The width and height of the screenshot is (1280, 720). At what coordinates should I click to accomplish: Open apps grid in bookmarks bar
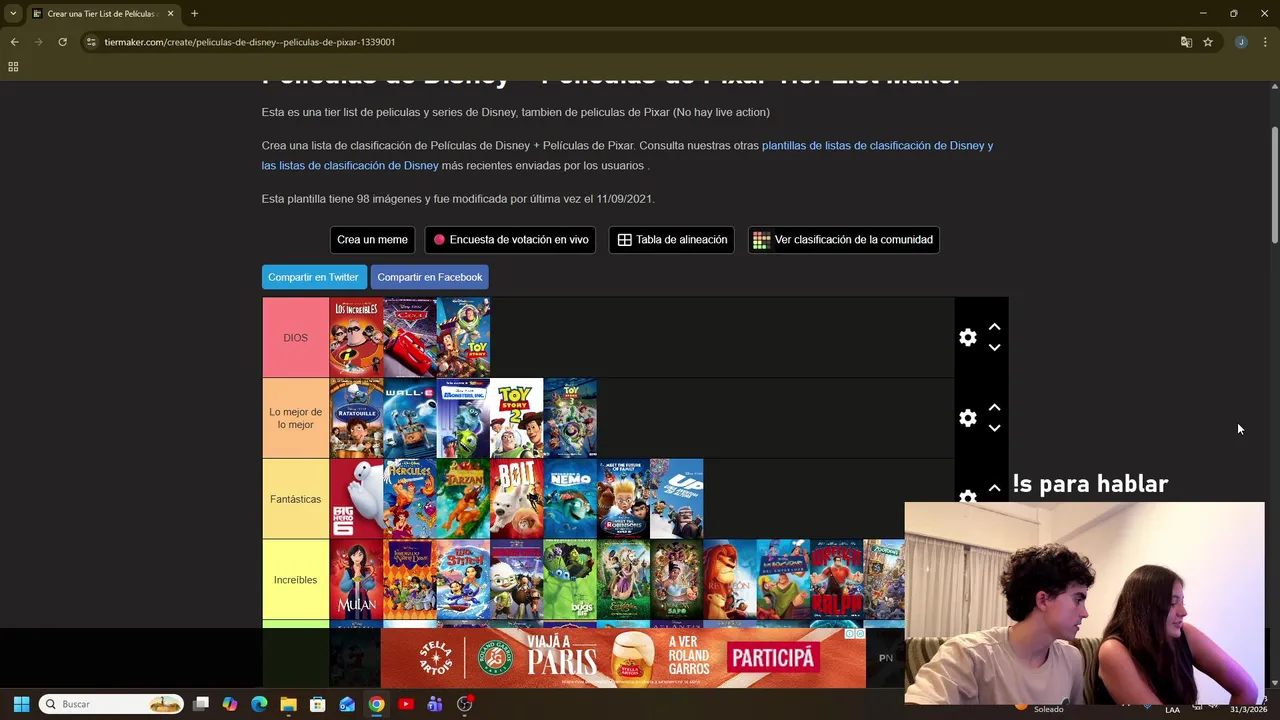pyautogui.click(x=13, y=67)
